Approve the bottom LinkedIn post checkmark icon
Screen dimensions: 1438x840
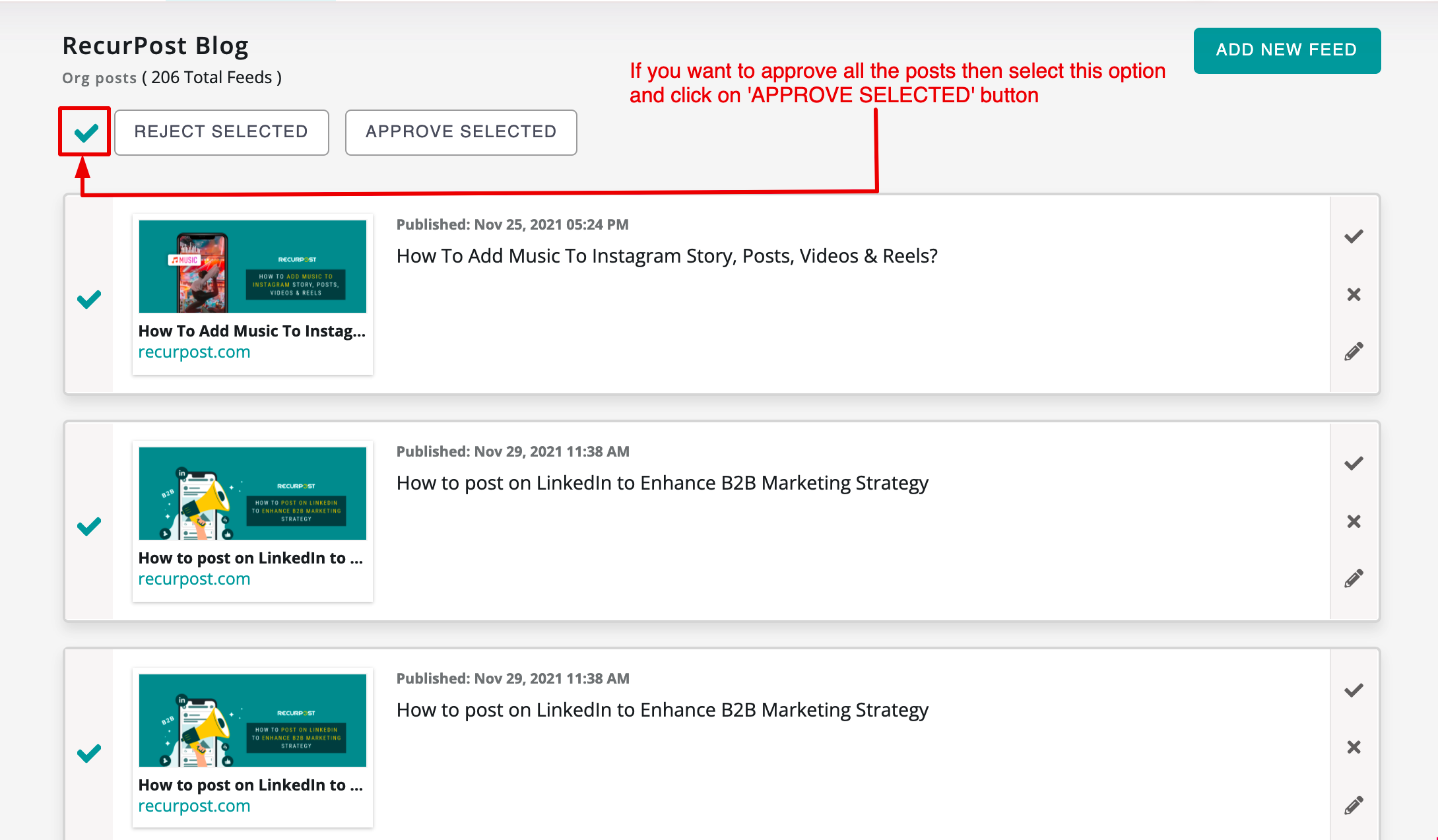point(1354,690)
